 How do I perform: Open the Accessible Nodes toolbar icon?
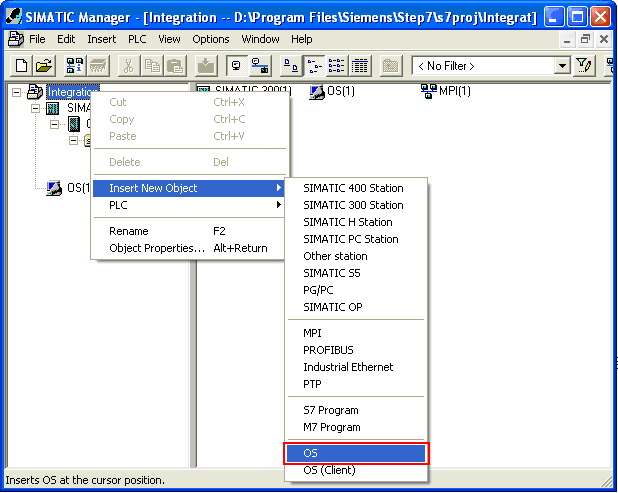[x=74, y=65]
